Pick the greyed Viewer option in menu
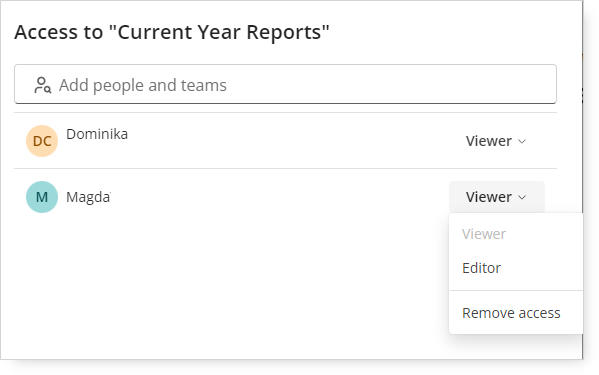The width and height of the screenshot is (599, 375). (484, 234)
